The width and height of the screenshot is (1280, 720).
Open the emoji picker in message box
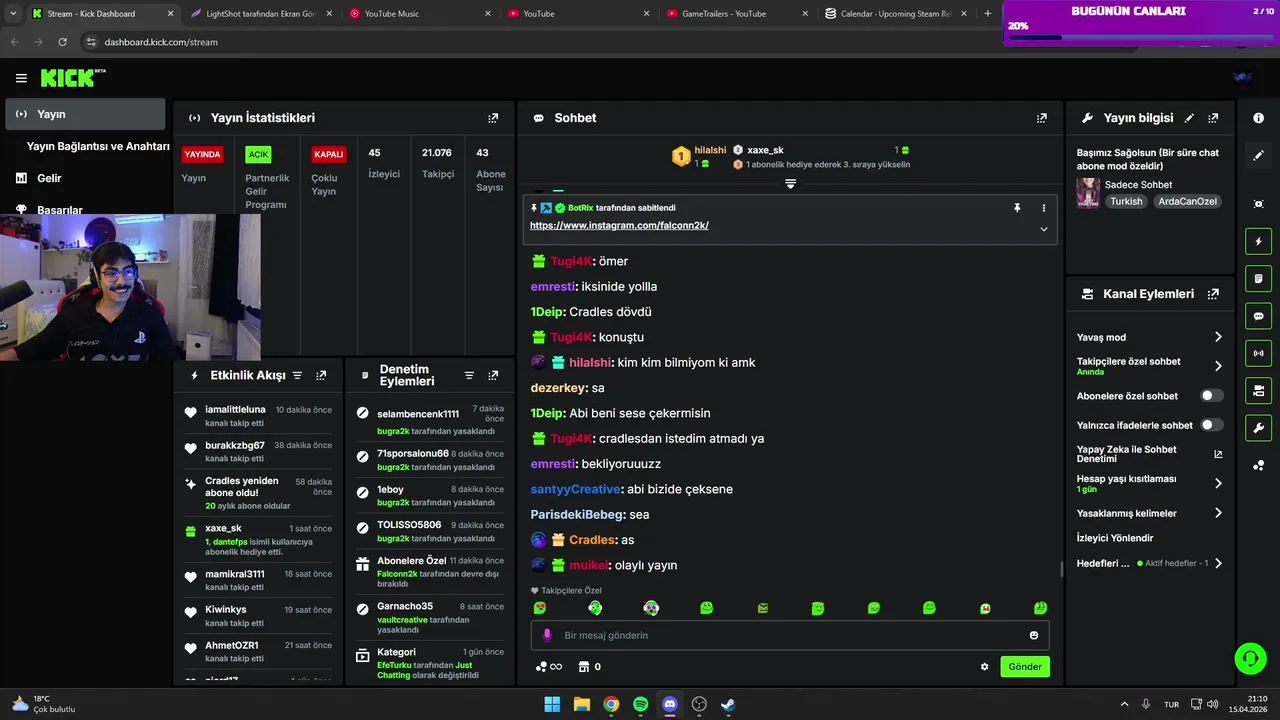(1034, 635)
